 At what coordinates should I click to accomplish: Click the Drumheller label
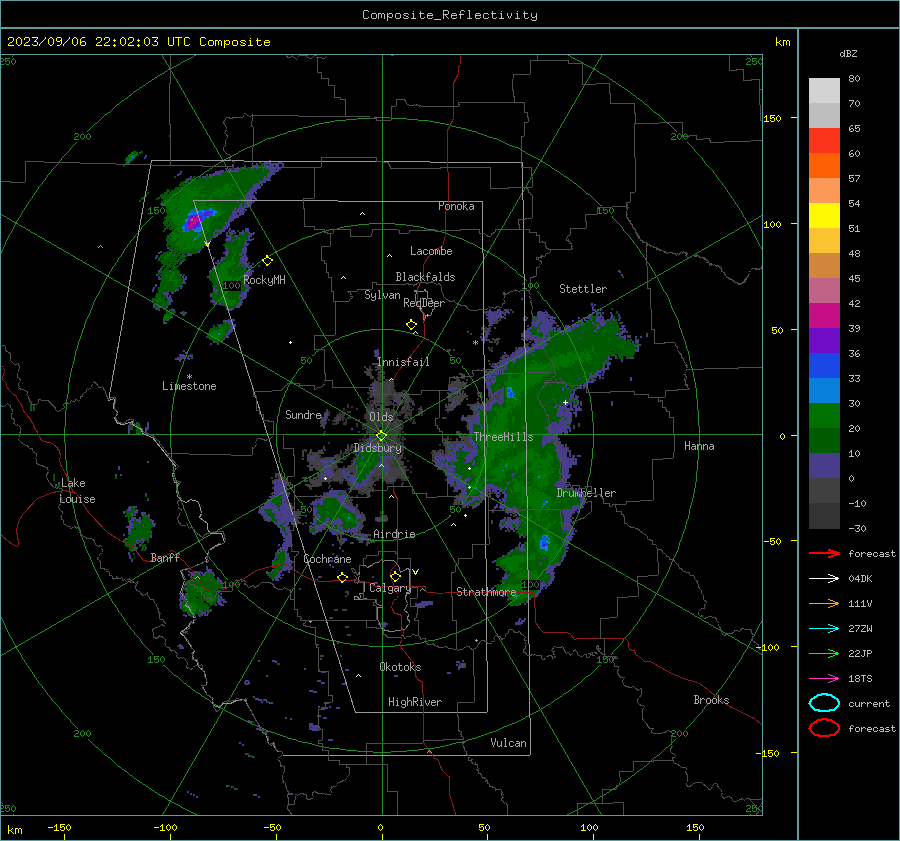coord(586,493)
